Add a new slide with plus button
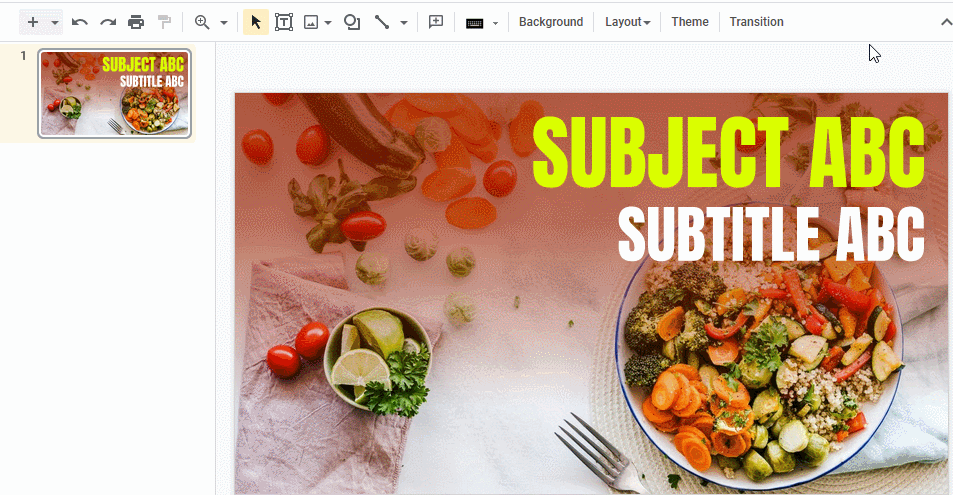 click(x=33, y=22)
